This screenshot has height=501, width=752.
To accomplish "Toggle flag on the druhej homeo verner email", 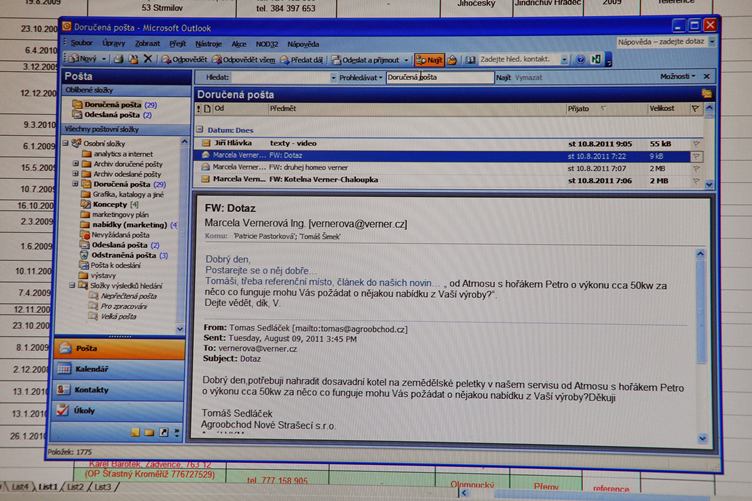I will click(x=696, y=169).
